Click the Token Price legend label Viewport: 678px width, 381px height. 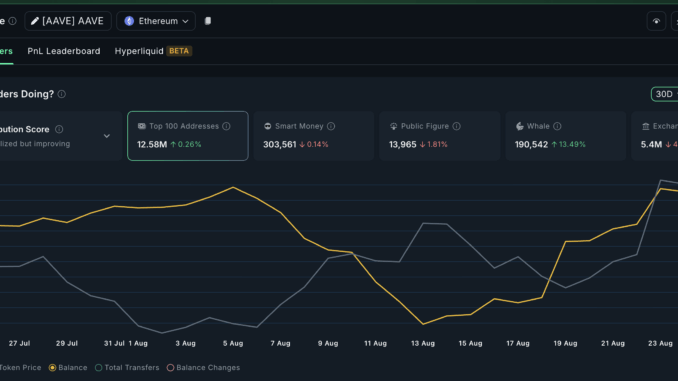pos(20,368)
